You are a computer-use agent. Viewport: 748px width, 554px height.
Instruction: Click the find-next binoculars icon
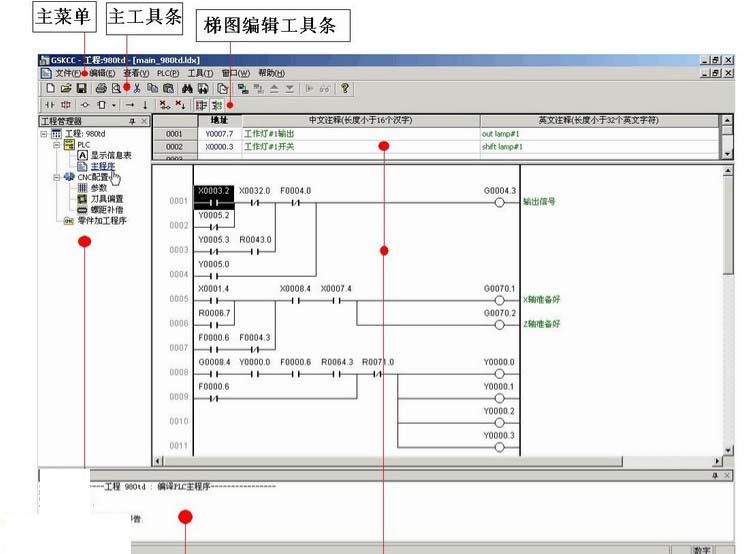coord(203,88)
